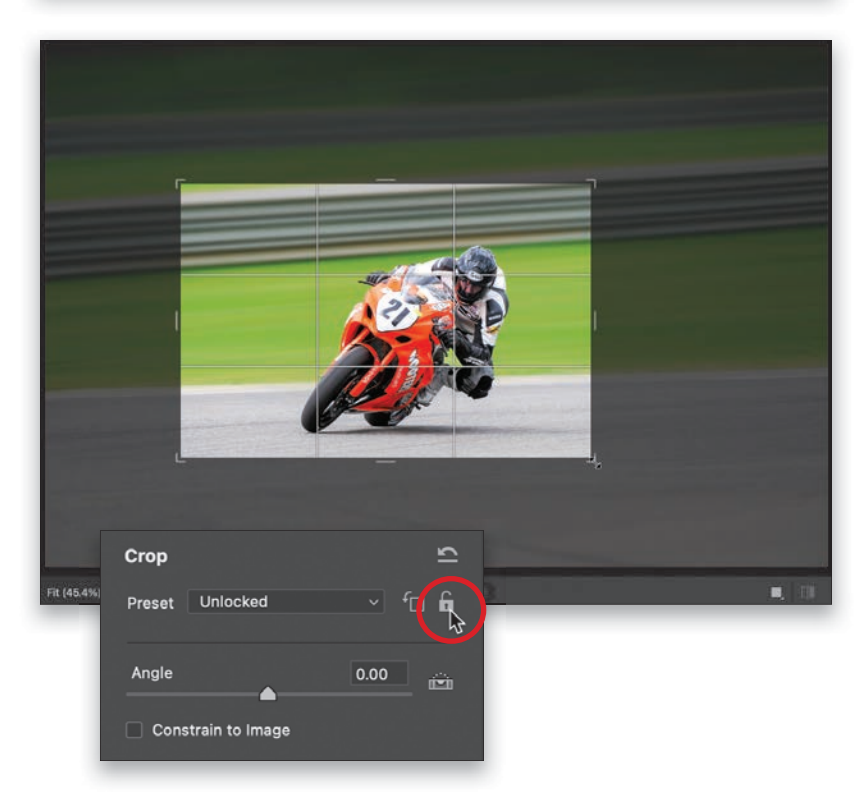The height and width of the screenshot is (796, 864).
Task: Click the top-left crop corner handle
Action: (180, 183)
